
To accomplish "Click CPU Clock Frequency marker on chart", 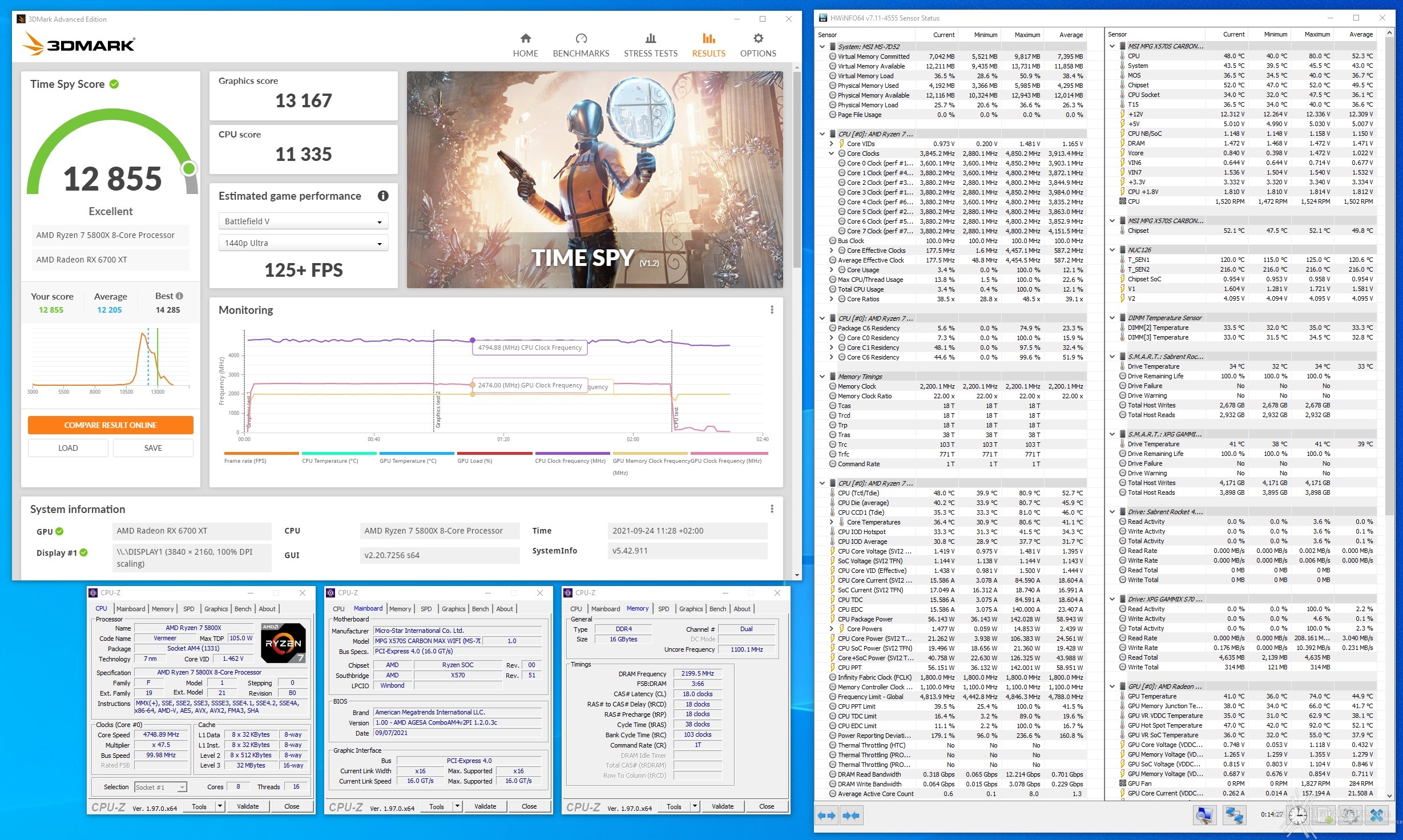I will click(473, 340).
